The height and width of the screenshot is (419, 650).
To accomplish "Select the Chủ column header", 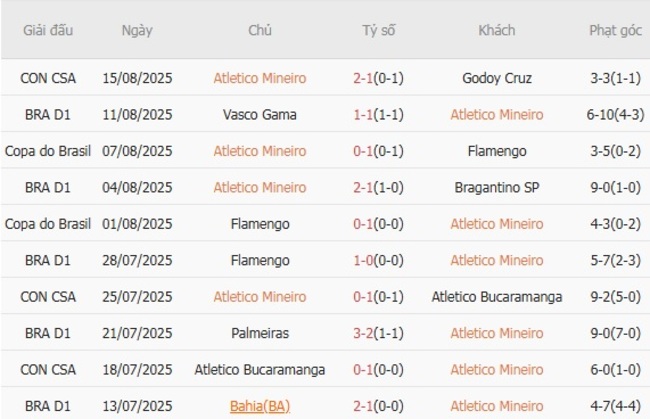I will pyautogui.click(x=259, y=30).
